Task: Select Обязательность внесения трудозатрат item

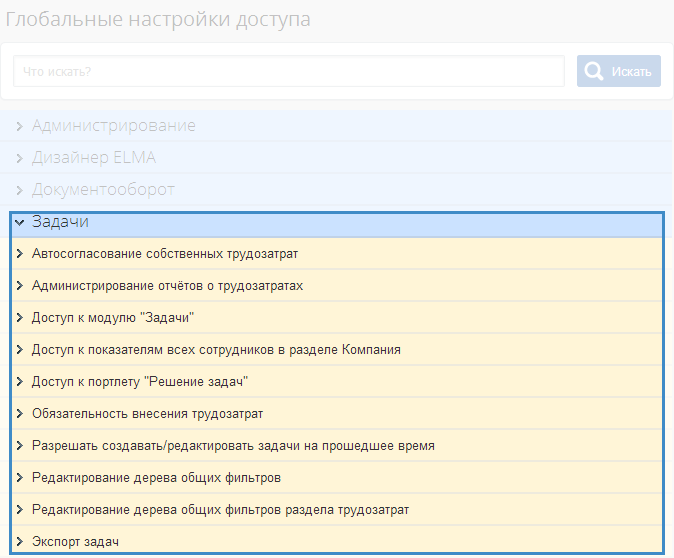Action: 147,414
